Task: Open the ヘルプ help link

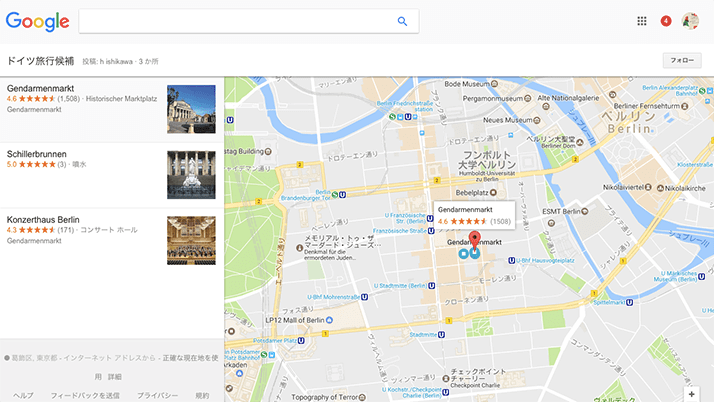Action: pyautogui.click(x=24, y=396)
